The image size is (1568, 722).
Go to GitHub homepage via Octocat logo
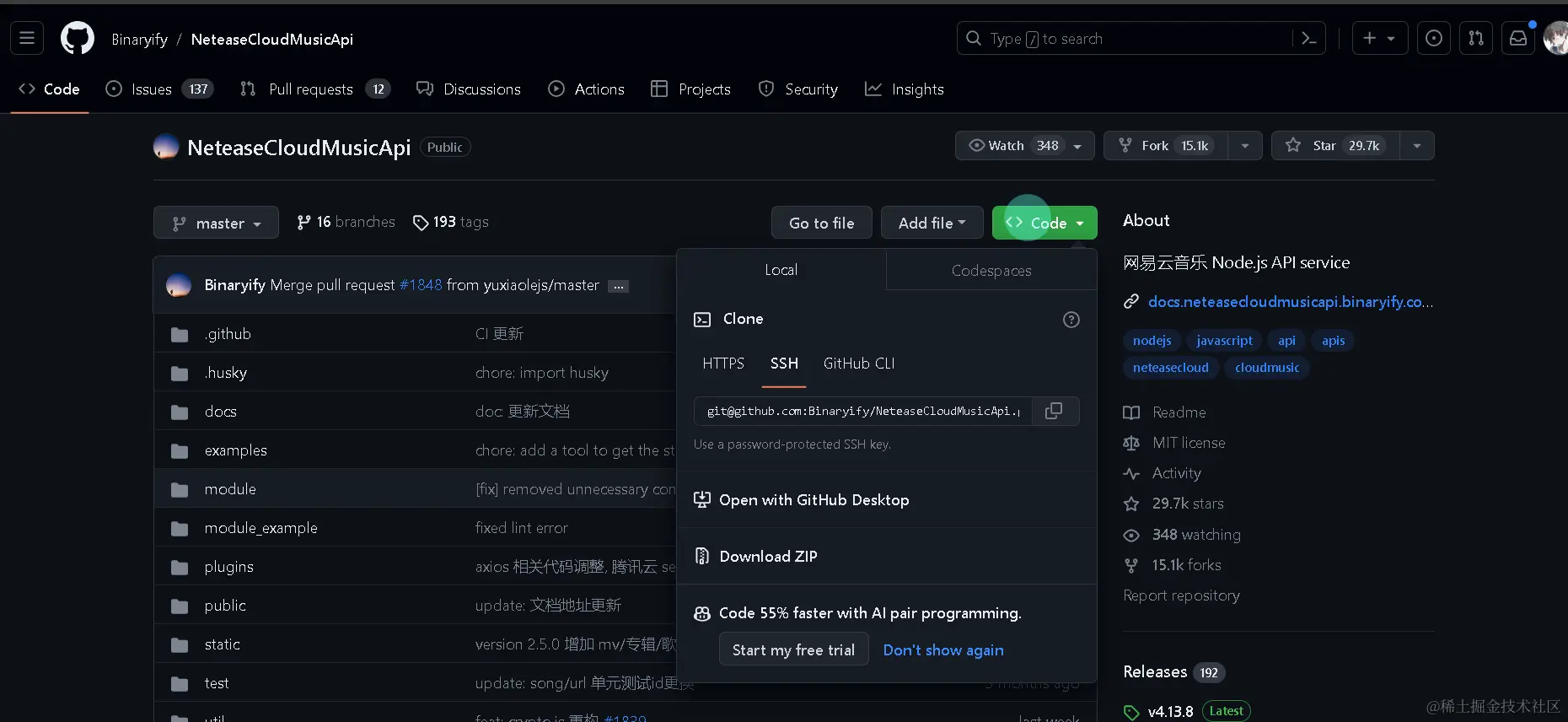click(x=78, y=39)
